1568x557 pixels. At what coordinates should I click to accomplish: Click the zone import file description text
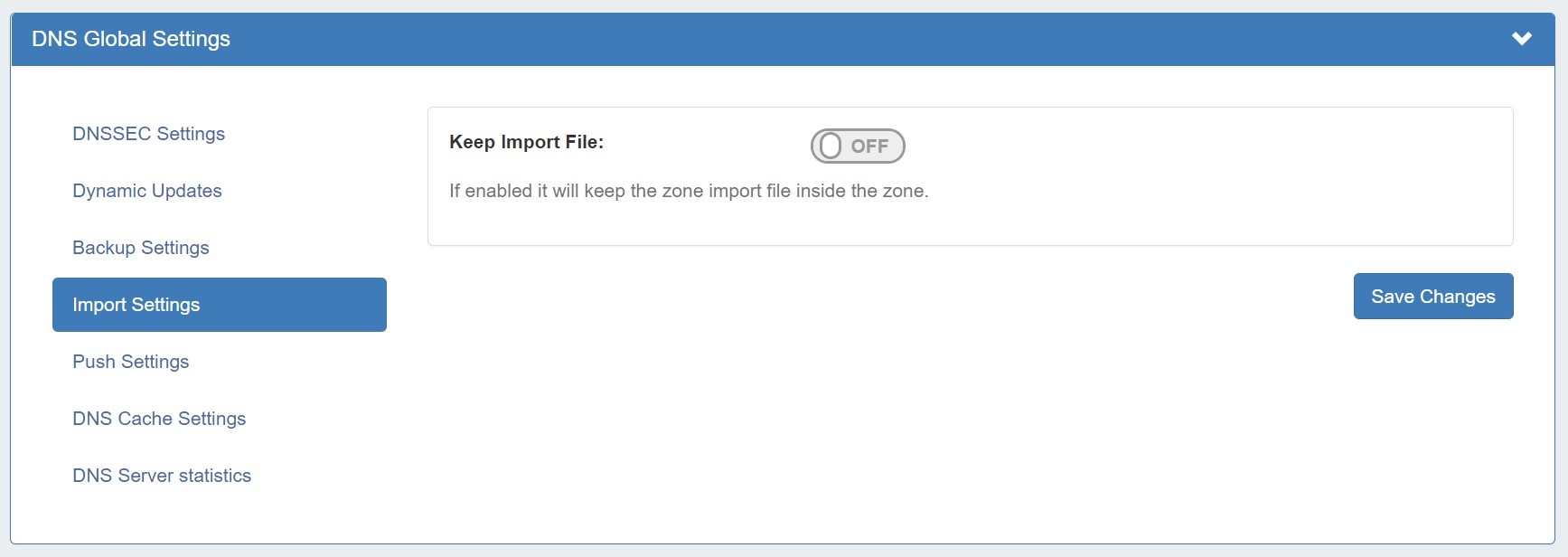(x=689, y=191)
